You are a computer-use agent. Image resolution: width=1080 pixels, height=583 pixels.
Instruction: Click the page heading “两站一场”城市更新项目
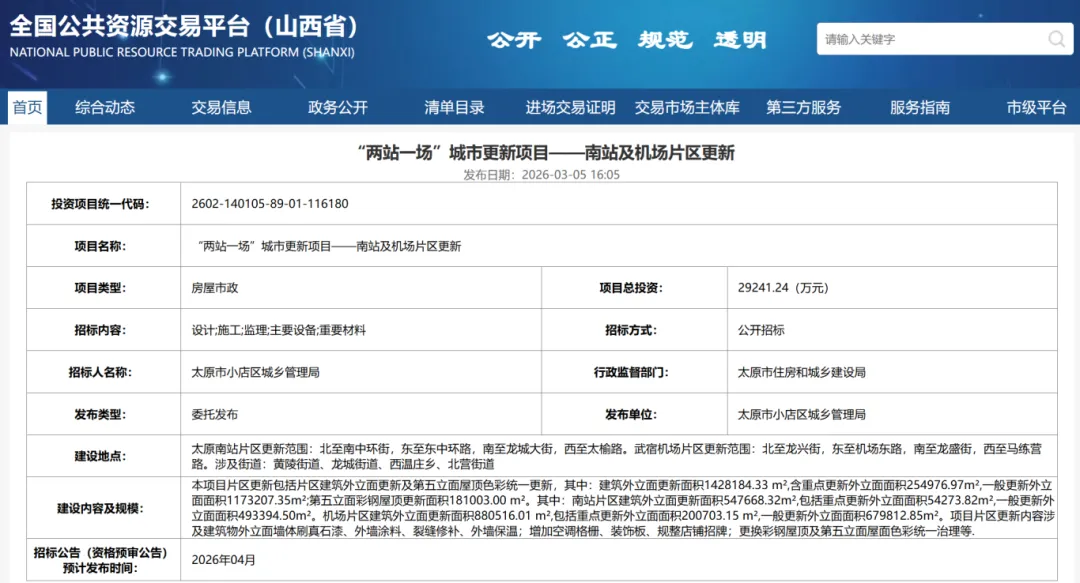coord(546,152)
